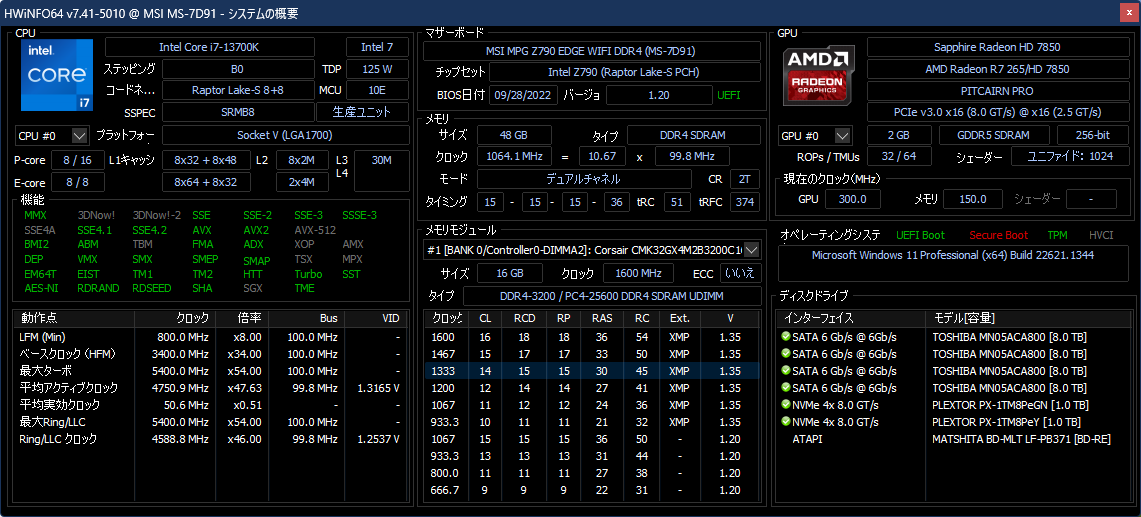The height and width of the screenshot is (517, 1141).
Task: Click the AMD Radeon Graphics logo
Action: pos(819,75)
